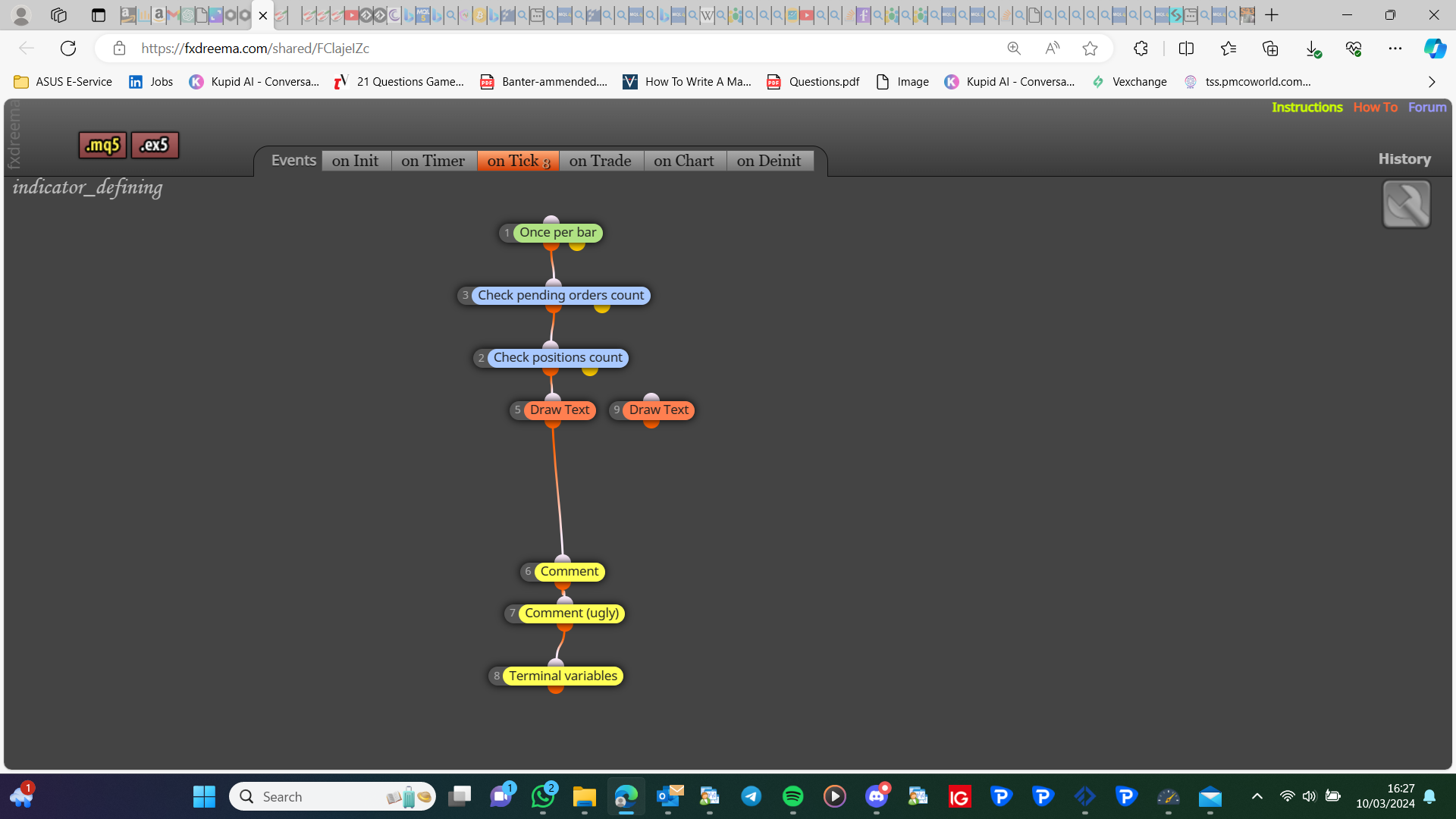Open Telegram from the taskbar
This screenshot has width=1456, height=819.
tap(752, 797)
